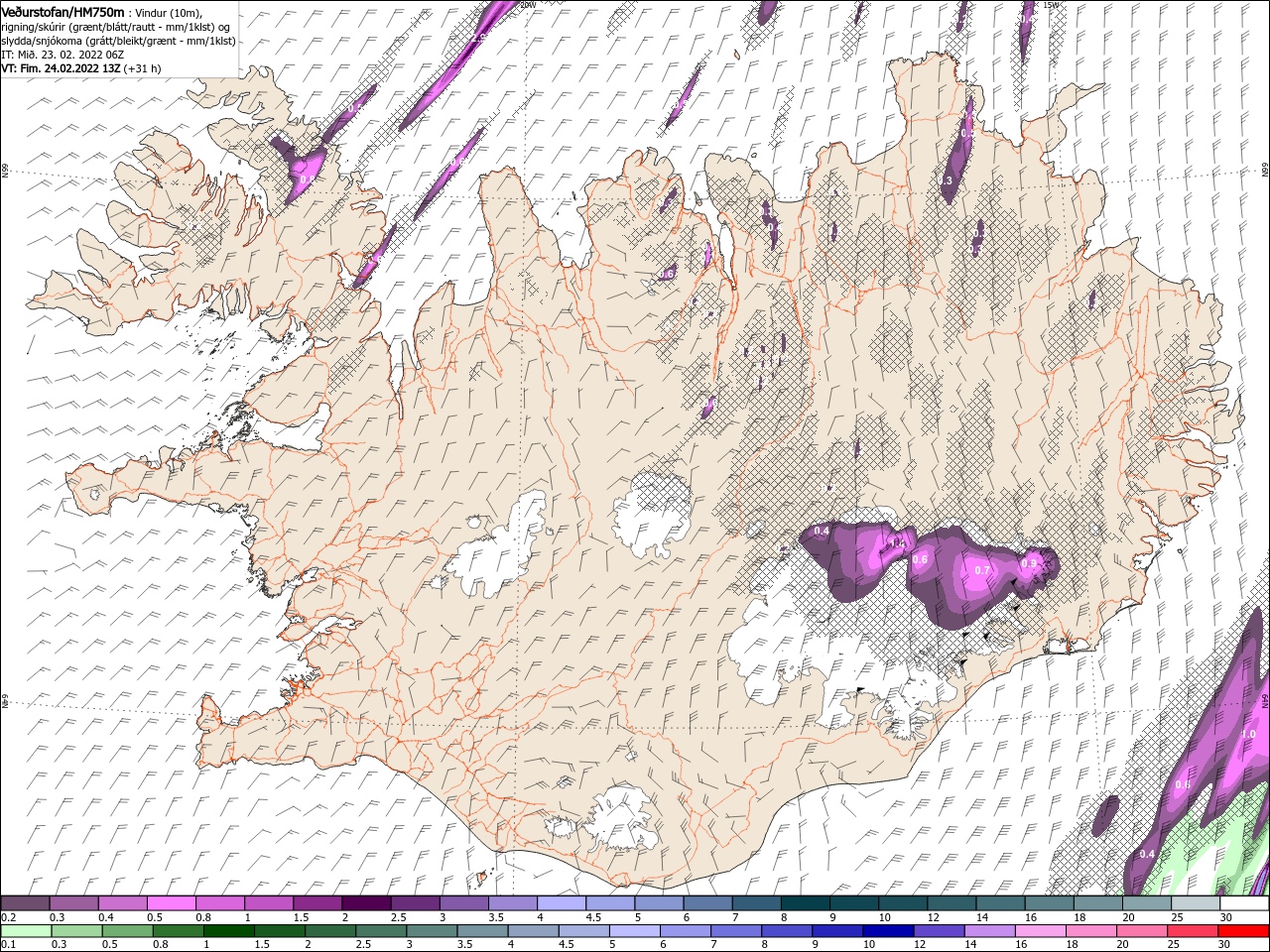Pick the 20 rose-pink swatch in the lower scale
Image resolution: width=1270 pixels, height=952 pixels.
(x=1143, y=930)
